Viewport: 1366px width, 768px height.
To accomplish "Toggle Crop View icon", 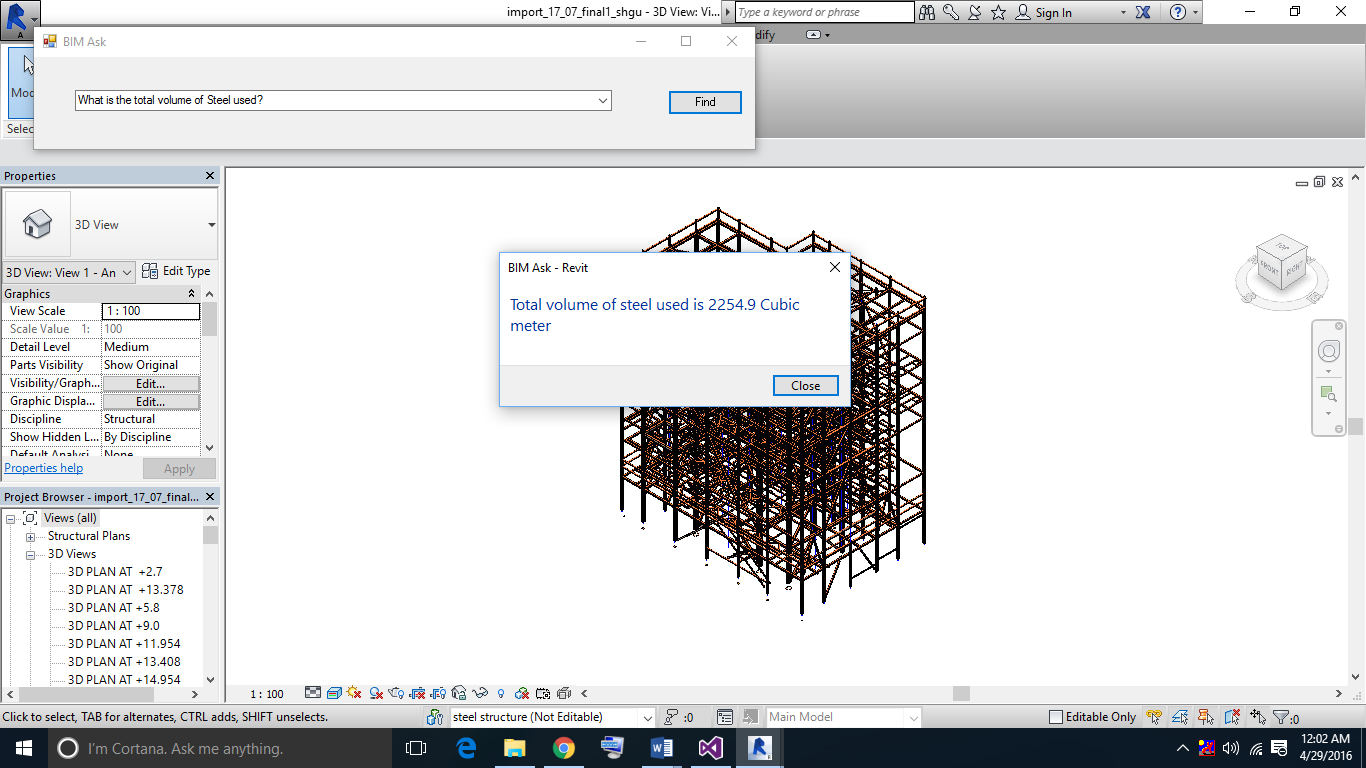I will pyautogui.click(x=417, y=693).
